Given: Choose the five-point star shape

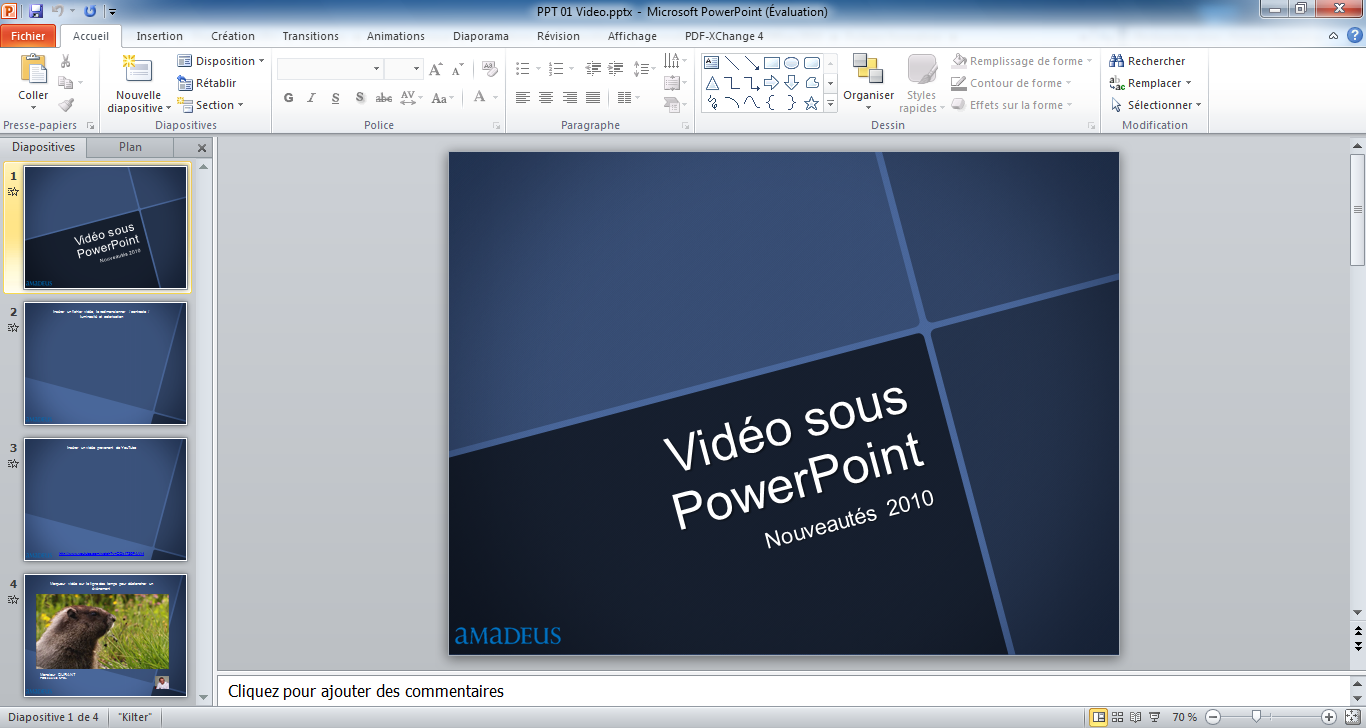Looking at the screenshot, I should [811, 103].
